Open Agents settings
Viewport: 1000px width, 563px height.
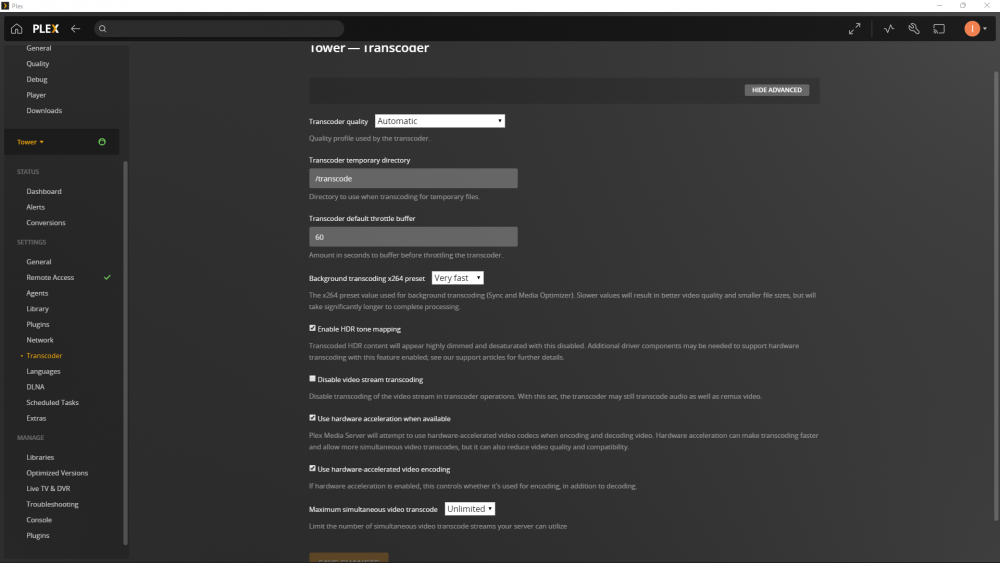click(37, 293)
